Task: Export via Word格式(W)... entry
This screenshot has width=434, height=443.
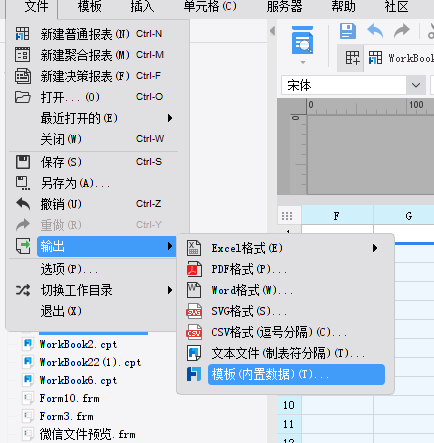Action: point(285,290)
